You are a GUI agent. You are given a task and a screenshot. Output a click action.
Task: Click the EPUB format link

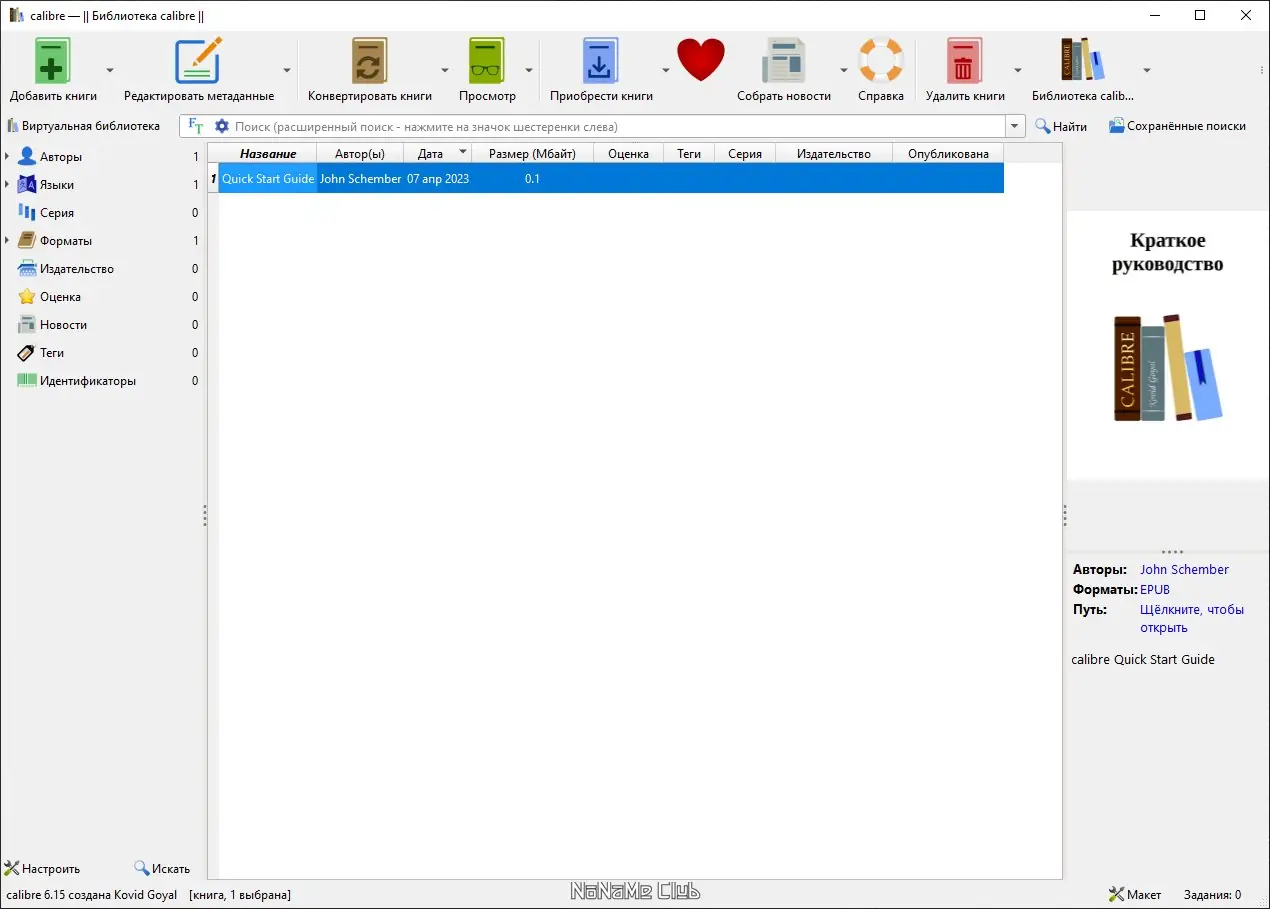click(x=1155, y=590)
